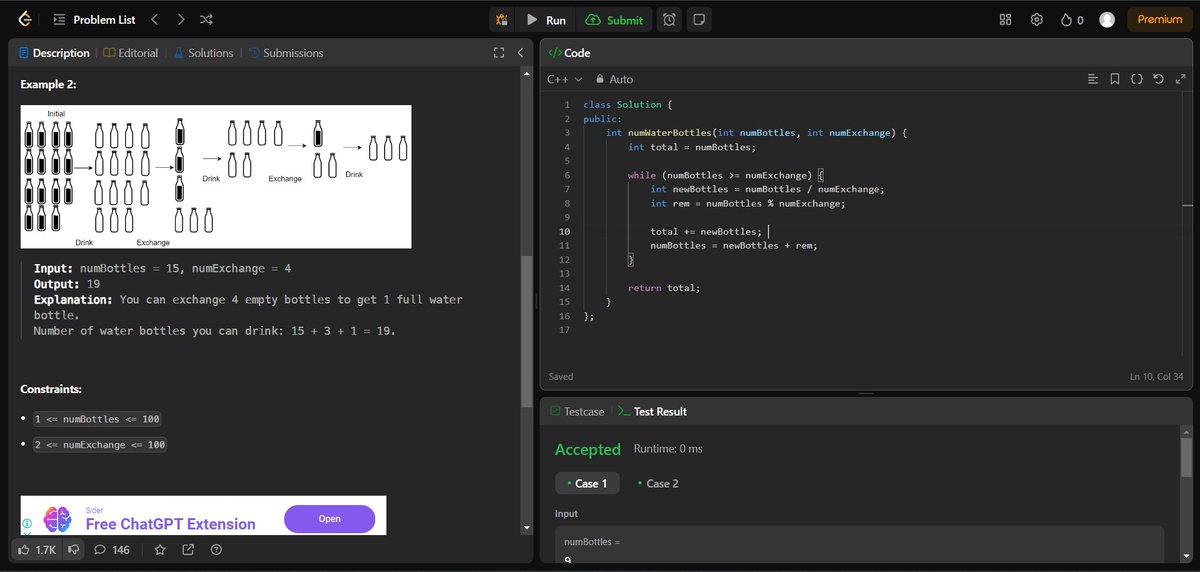1200x572 pixels.
Task: Open the Problem List panel
Action: (x=92, y=19)
